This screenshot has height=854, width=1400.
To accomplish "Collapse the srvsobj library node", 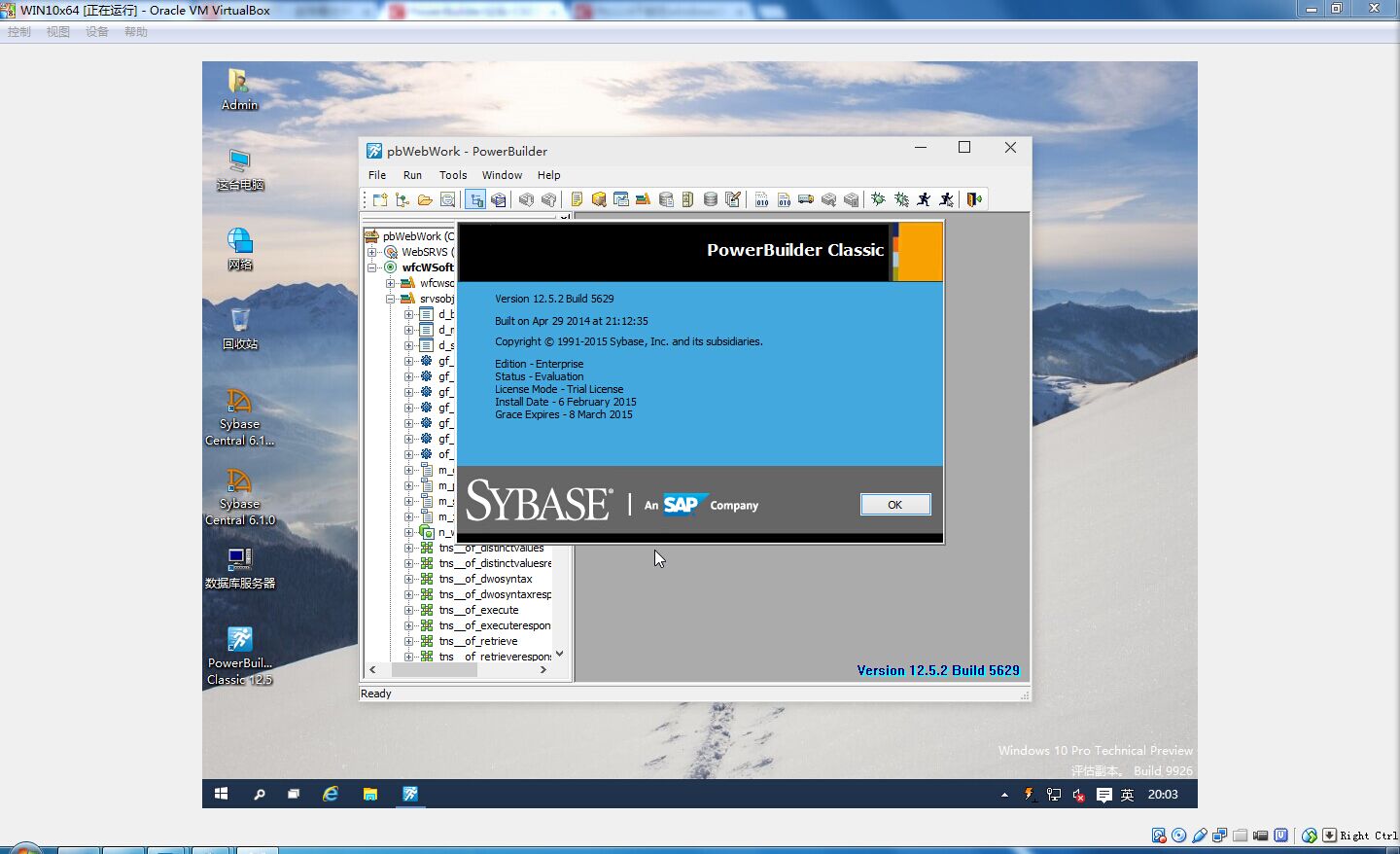I will [x=390, y=299].
